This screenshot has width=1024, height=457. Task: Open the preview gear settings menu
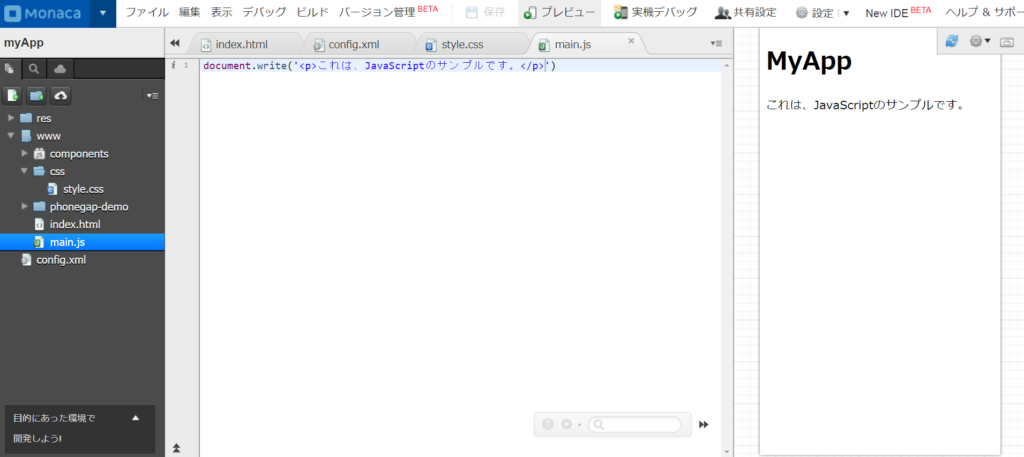point(979,41)
